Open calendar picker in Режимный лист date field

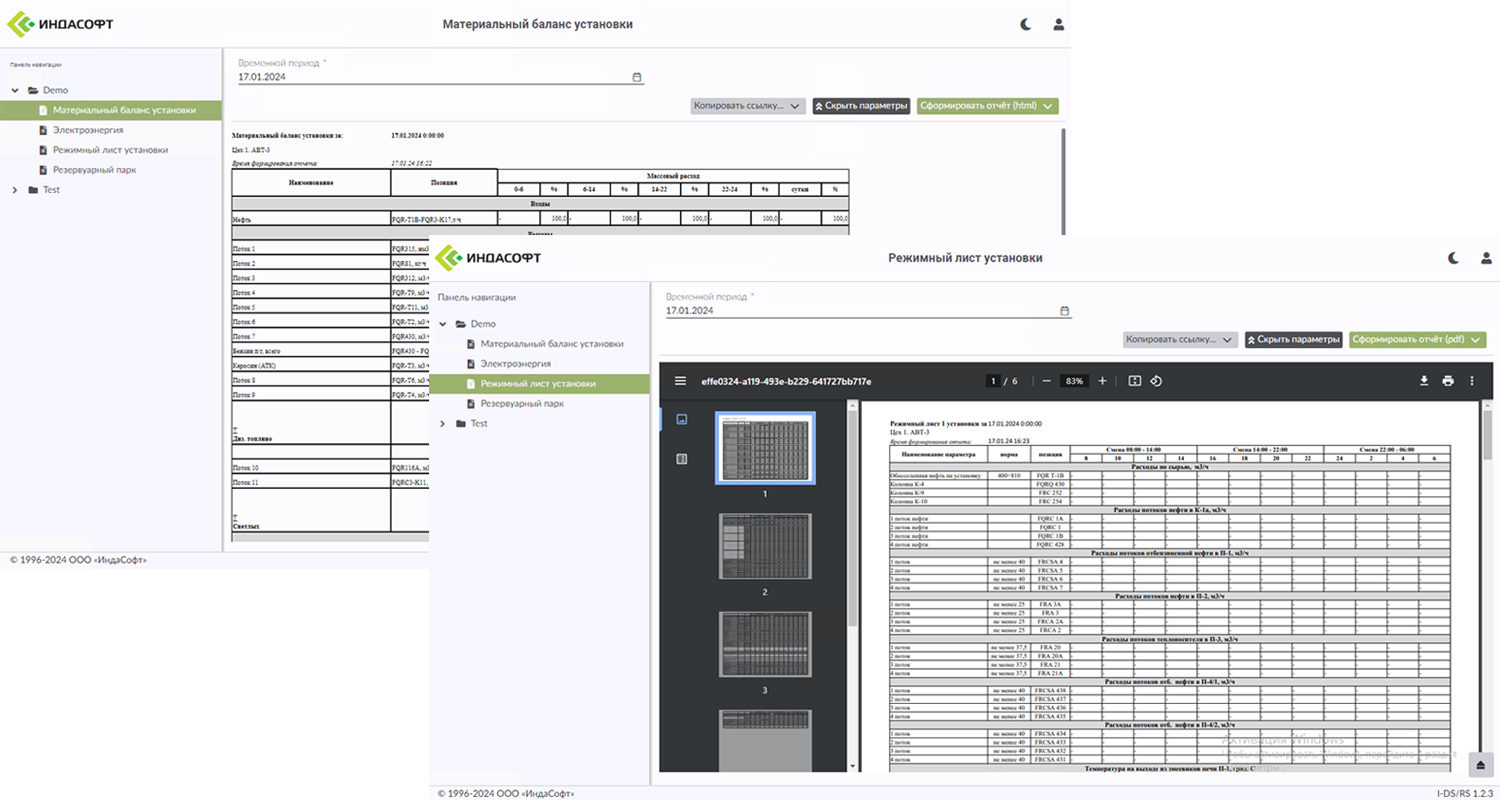point(1064,311)
